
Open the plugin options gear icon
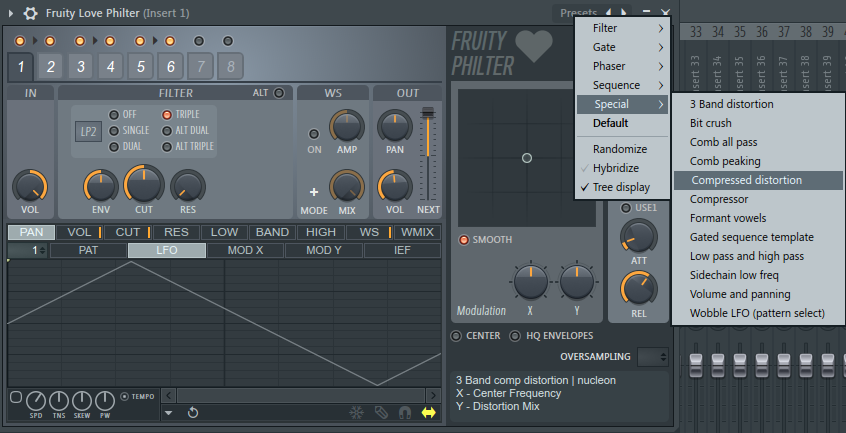pyautogui.click(x=30, y=13)
